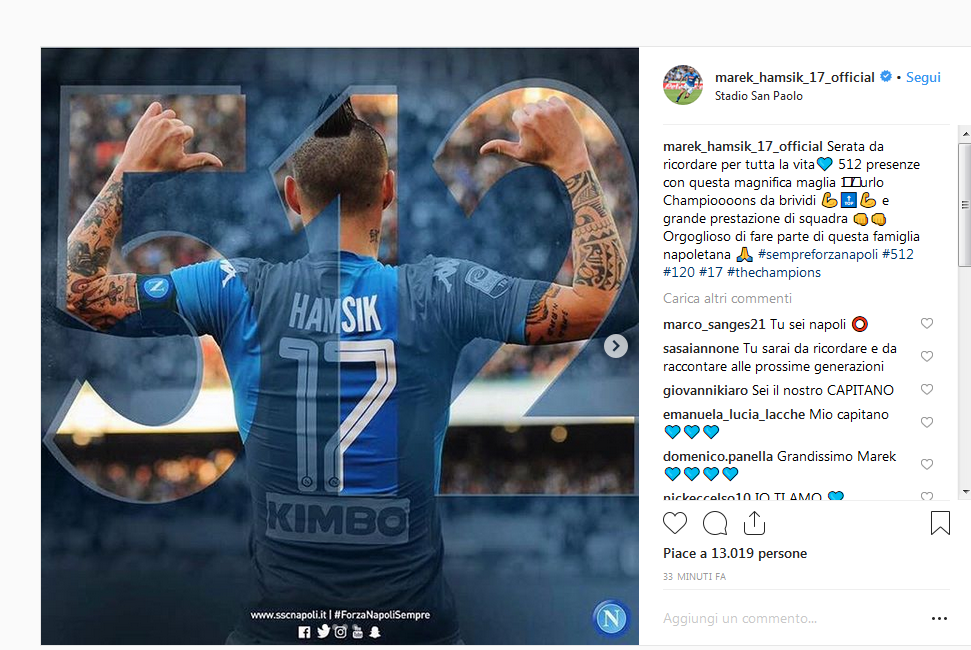Open the comment speech bubble icon

[x=715, y=523]
